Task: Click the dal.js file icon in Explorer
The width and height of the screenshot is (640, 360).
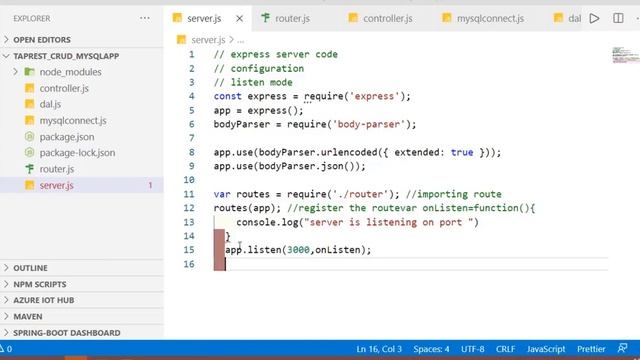Action: pyautogui.click(x=29, y=104)
